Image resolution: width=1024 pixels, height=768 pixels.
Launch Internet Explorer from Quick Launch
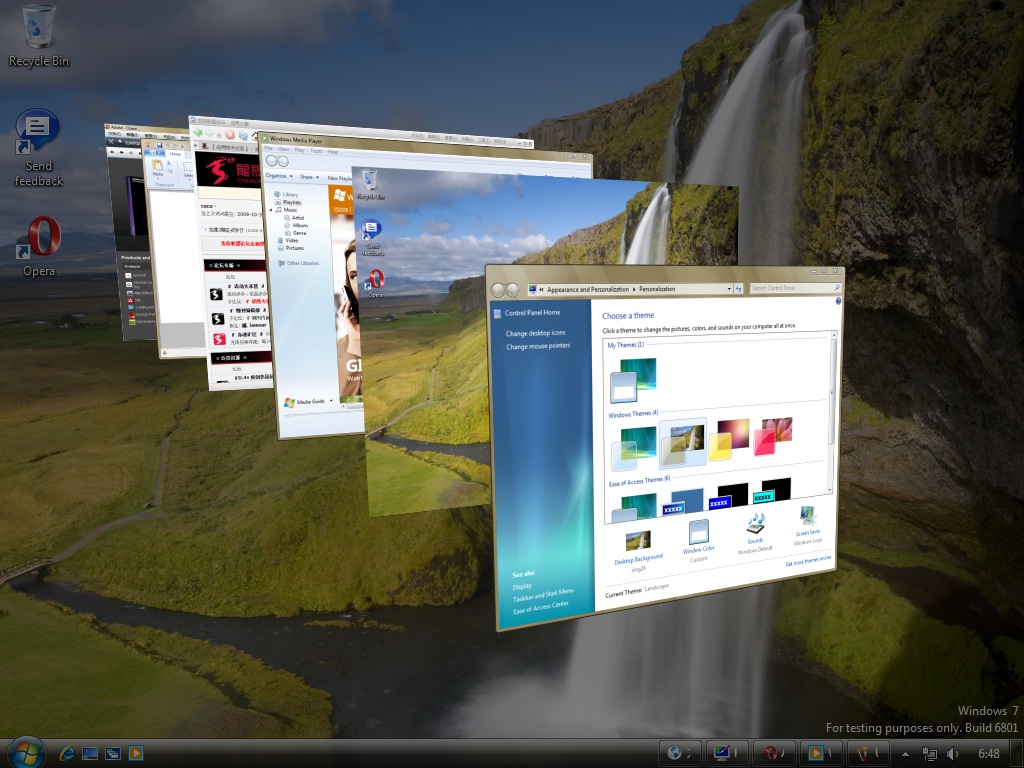point(67,753)
